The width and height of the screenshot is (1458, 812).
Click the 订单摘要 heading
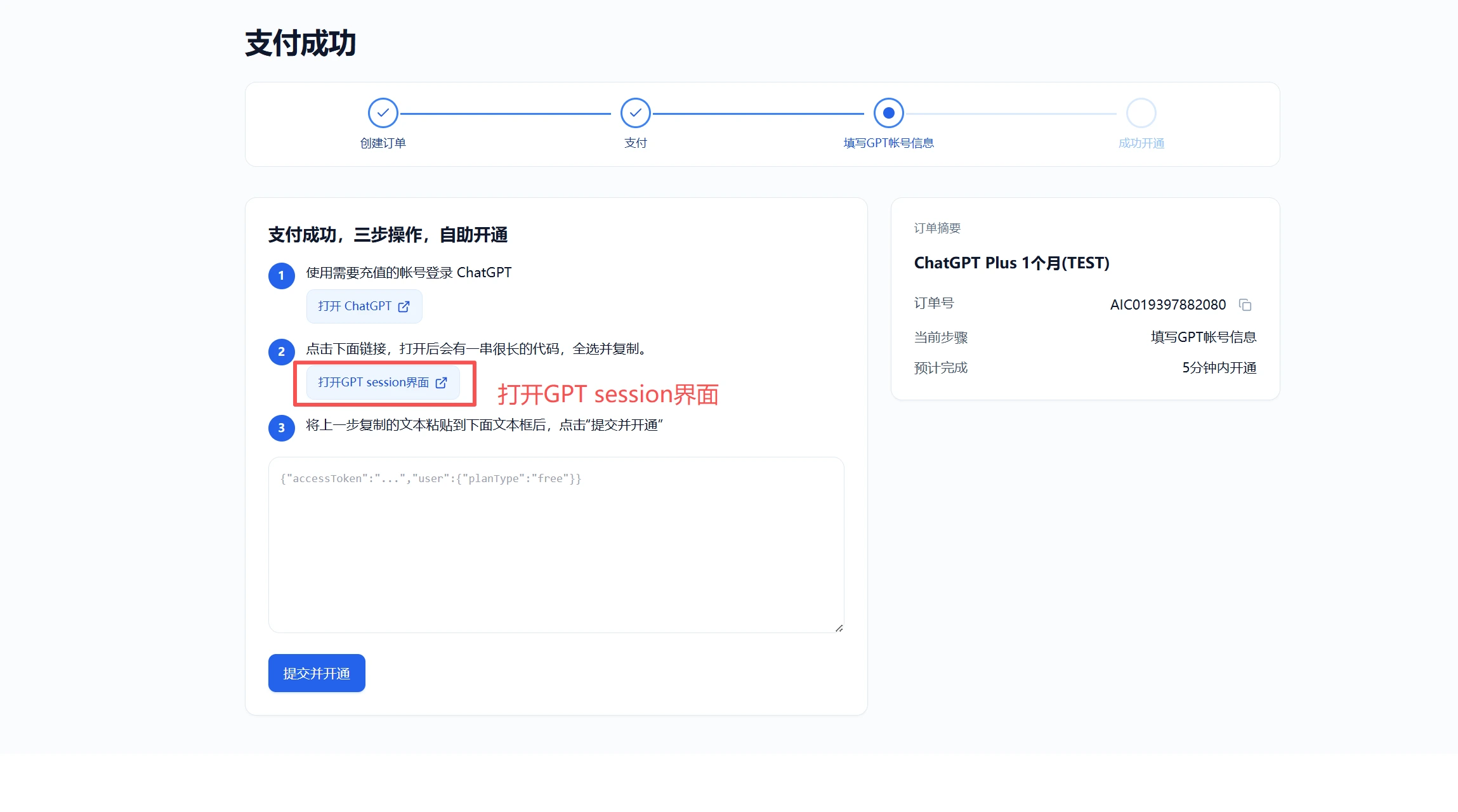pos(937,228)
